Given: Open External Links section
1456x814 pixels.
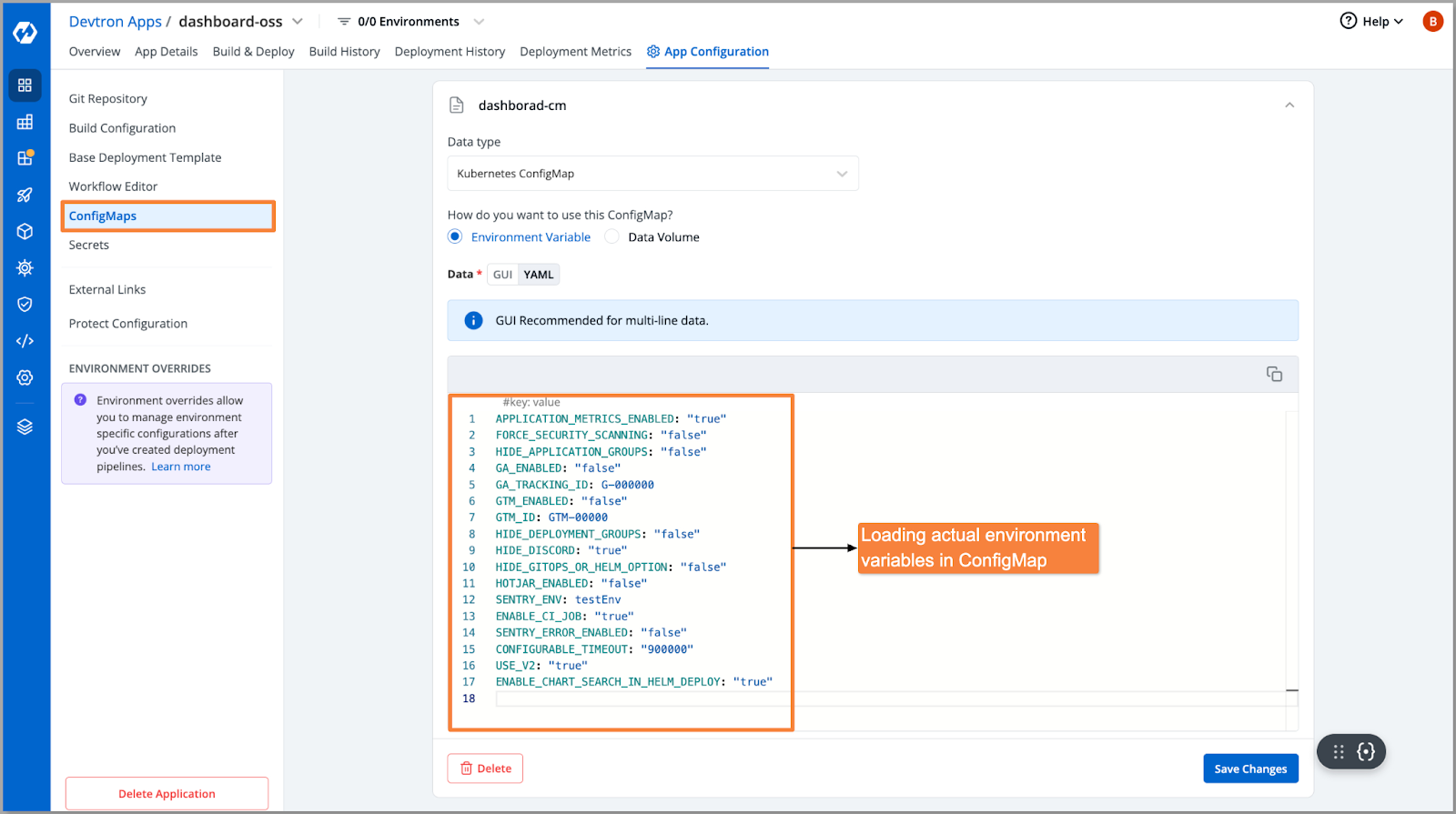Looking at the screenshot, I should (x=107, y=289).
